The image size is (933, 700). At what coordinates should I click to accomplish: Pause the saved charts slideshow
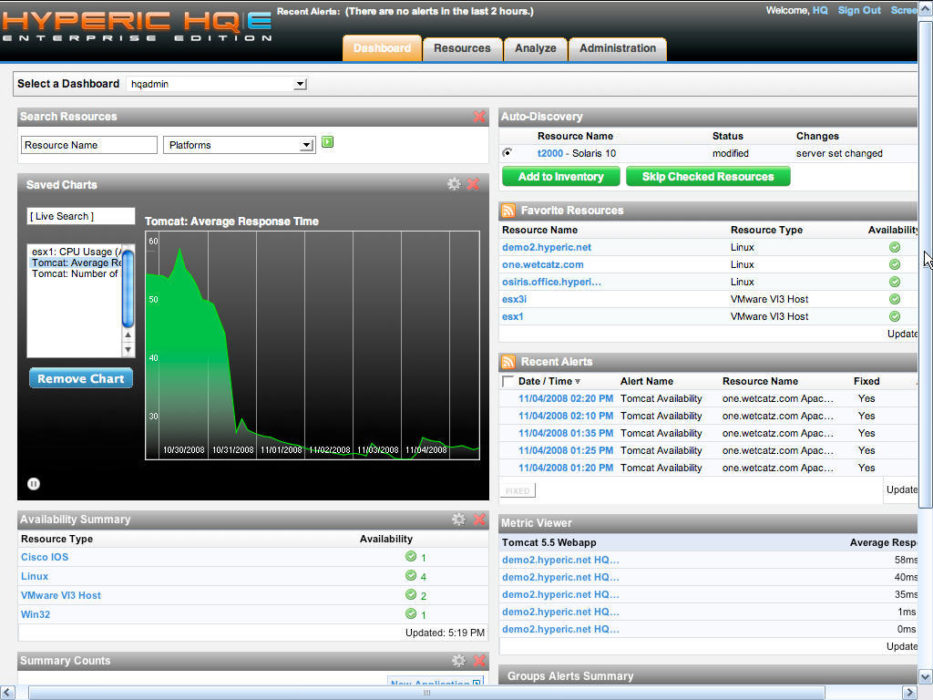coord(34,484)
